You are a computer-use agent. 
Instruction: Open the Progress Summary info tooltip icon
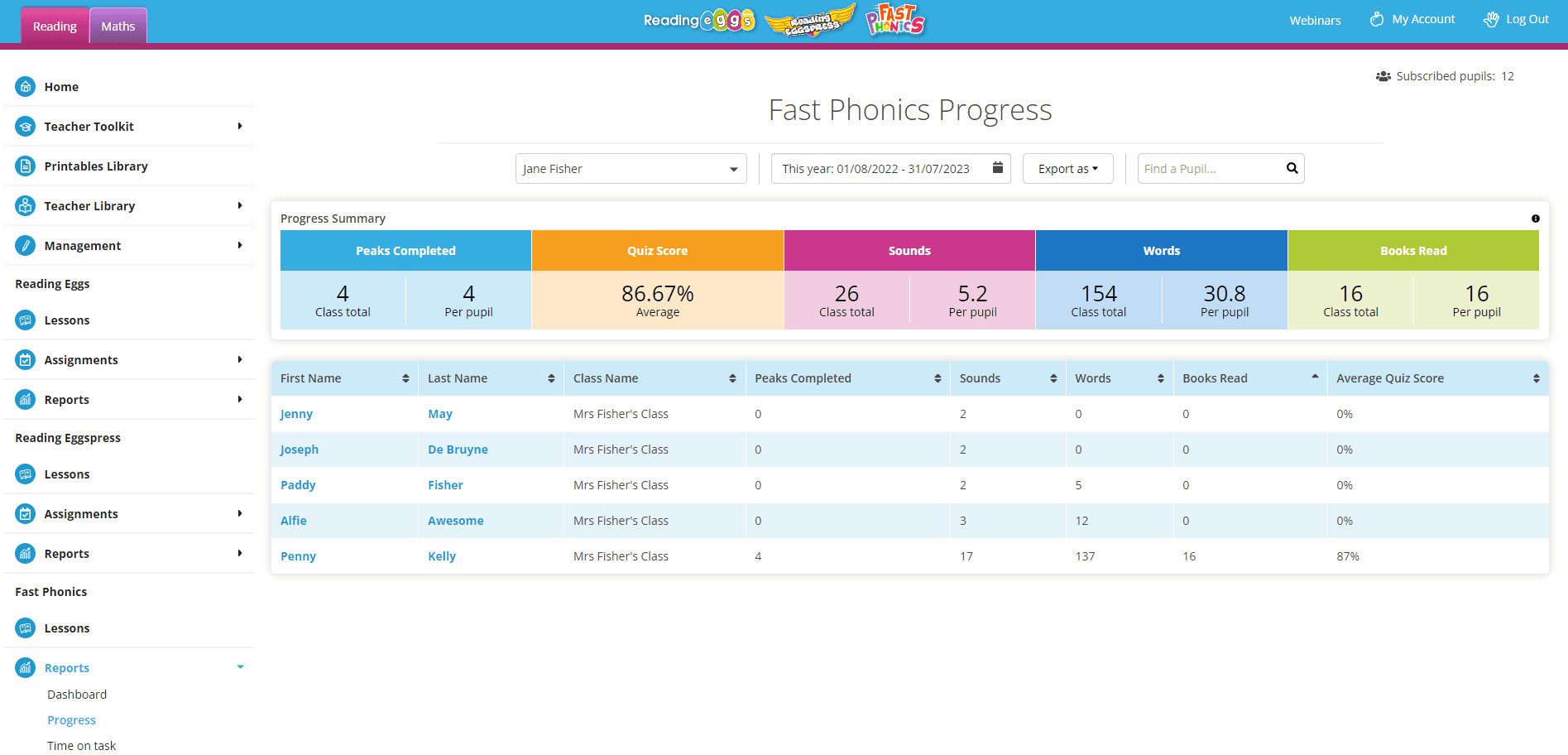(1536, 218)
